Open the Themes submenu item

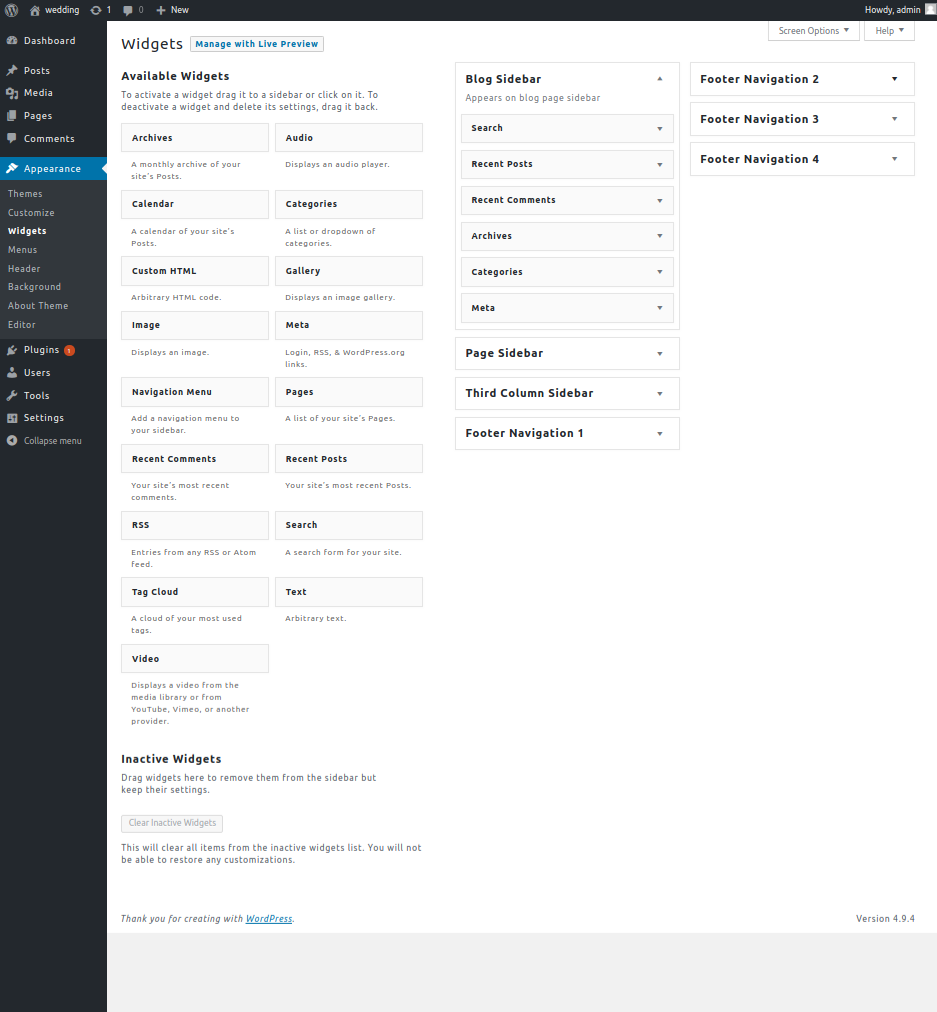coord(25,194)
